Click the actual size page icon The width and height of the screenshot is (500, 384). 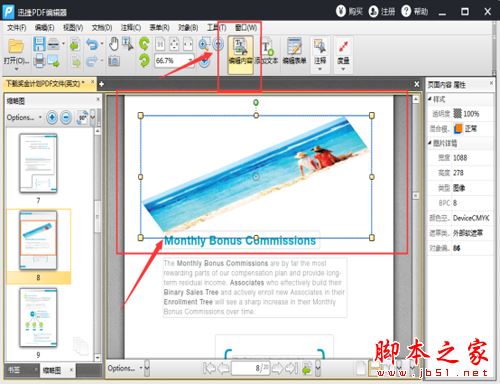(x=160, y=44)
